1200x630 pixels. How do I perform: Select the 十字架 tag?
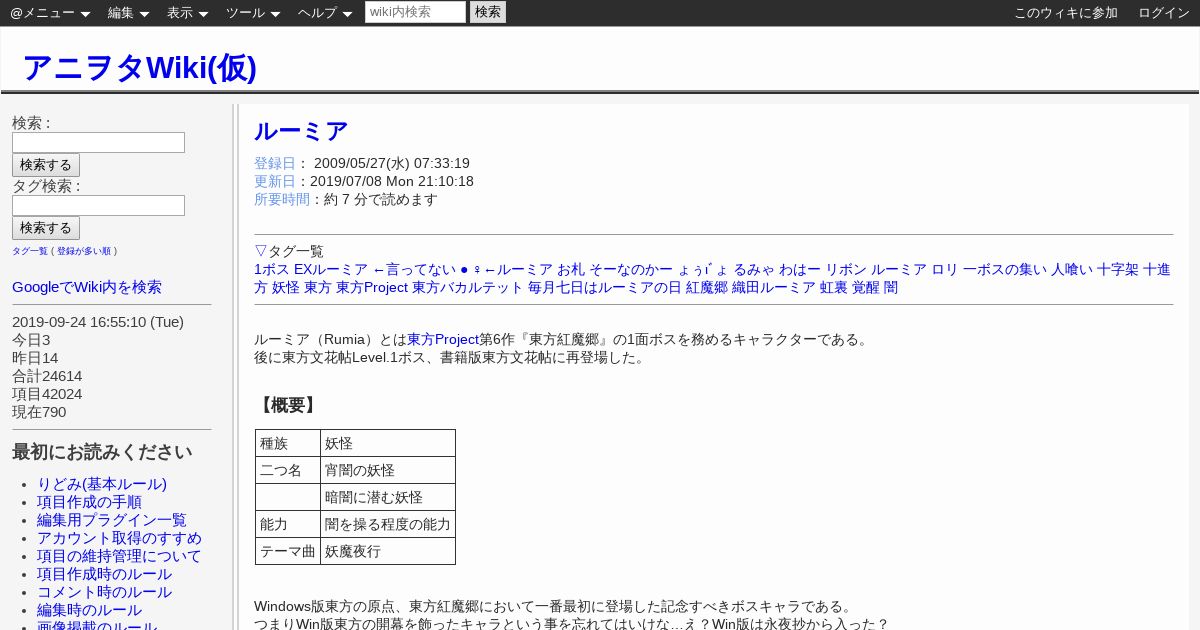[1118, 269]
